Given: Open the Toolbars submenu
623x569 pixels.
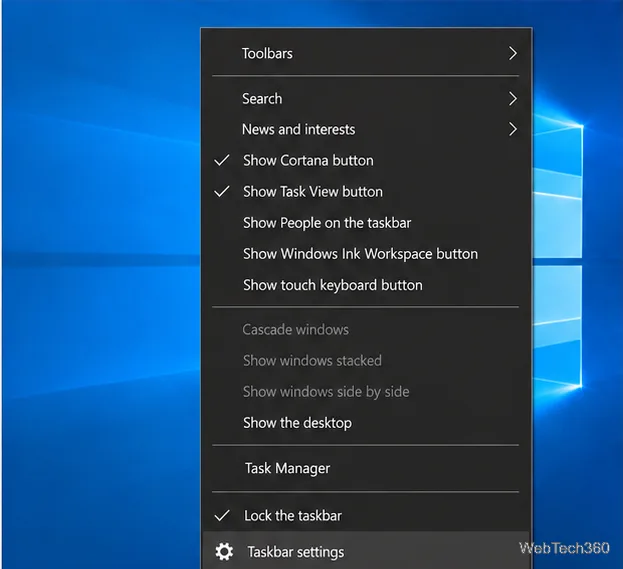Looking at the screenshot, I should pos(366,53).
